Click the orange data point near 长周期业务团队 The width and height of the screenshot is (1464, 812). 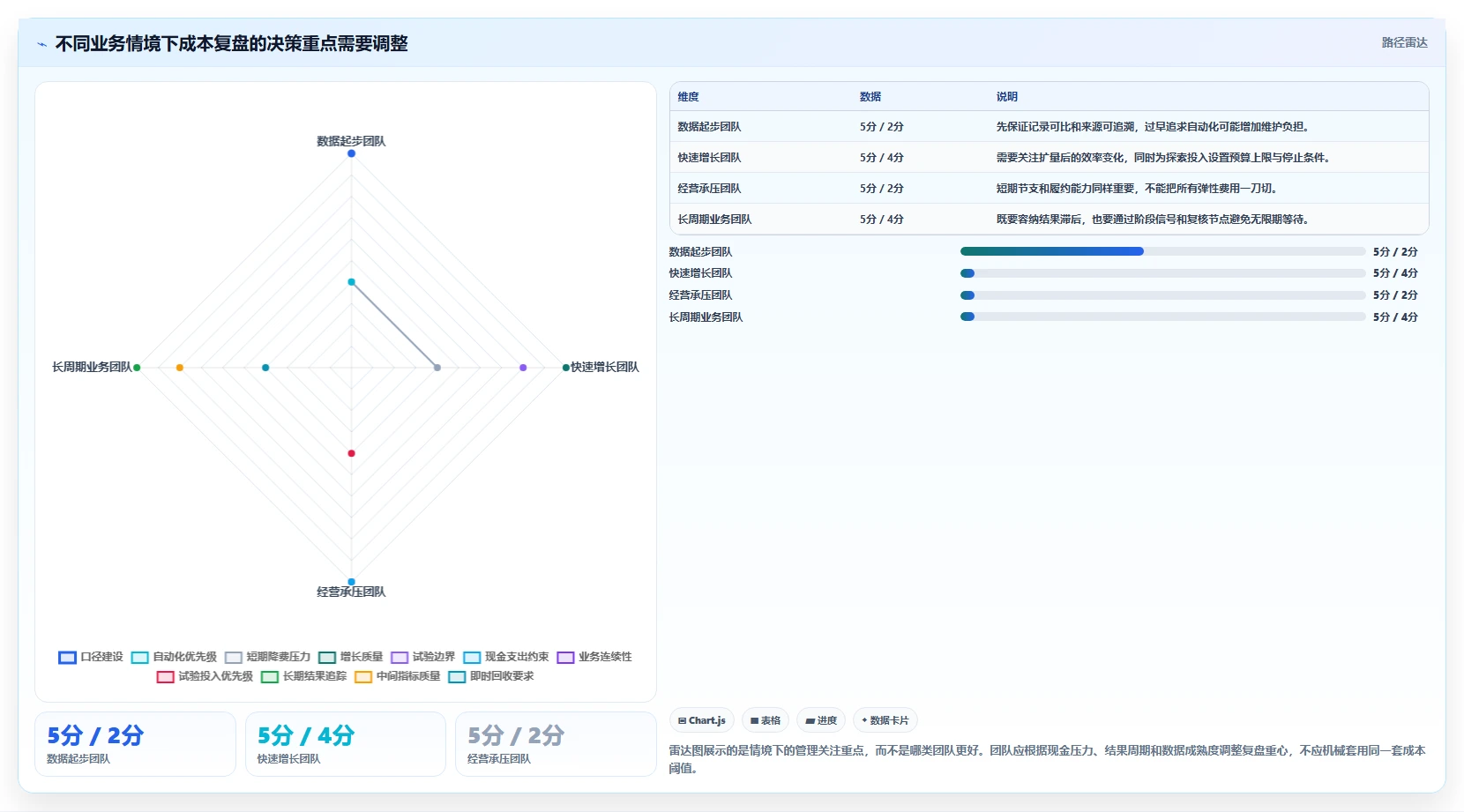[x=180, y=367]
